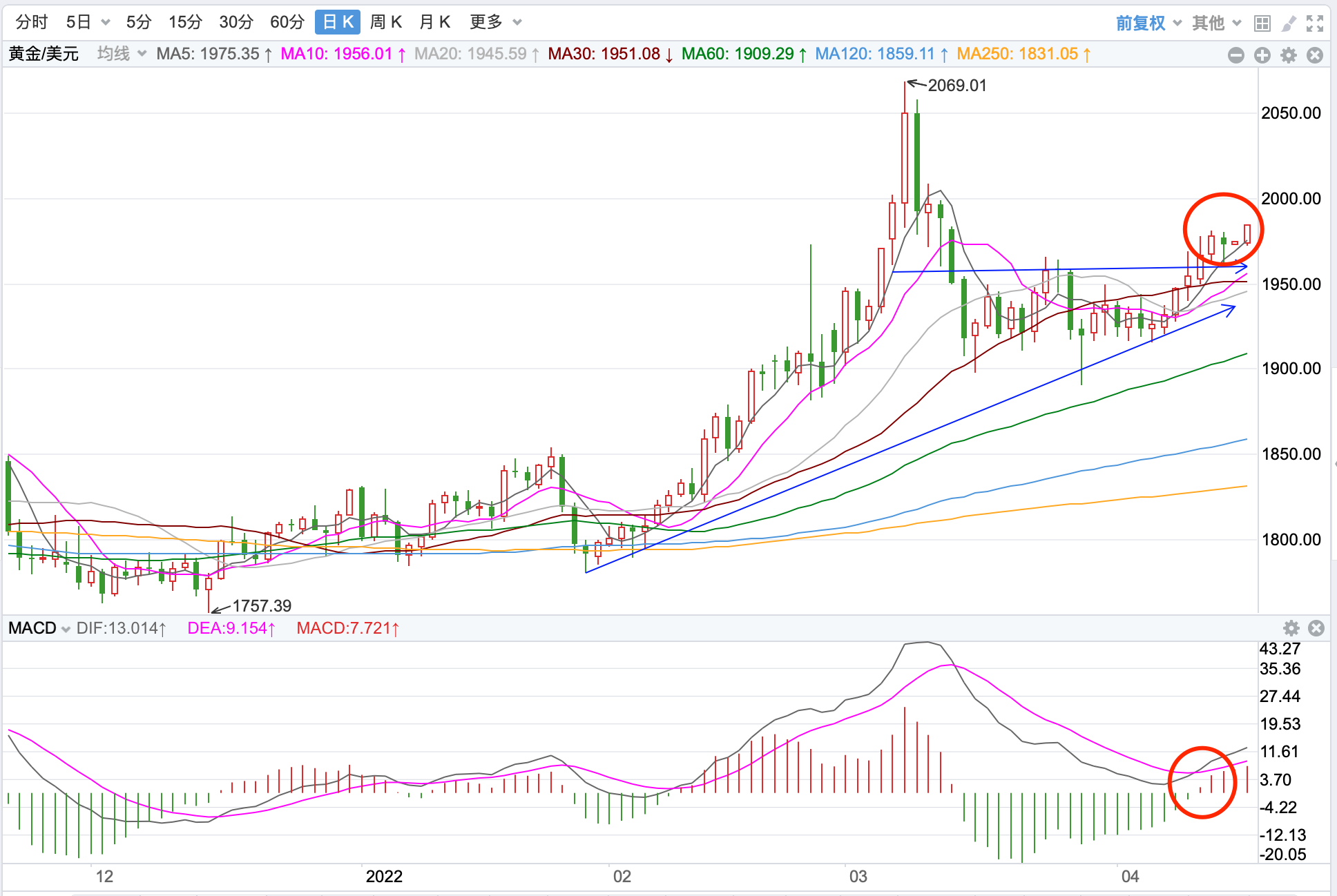The image size is (1337, 896).
Task: Click the 2022 date axis label
Action: 384,877
